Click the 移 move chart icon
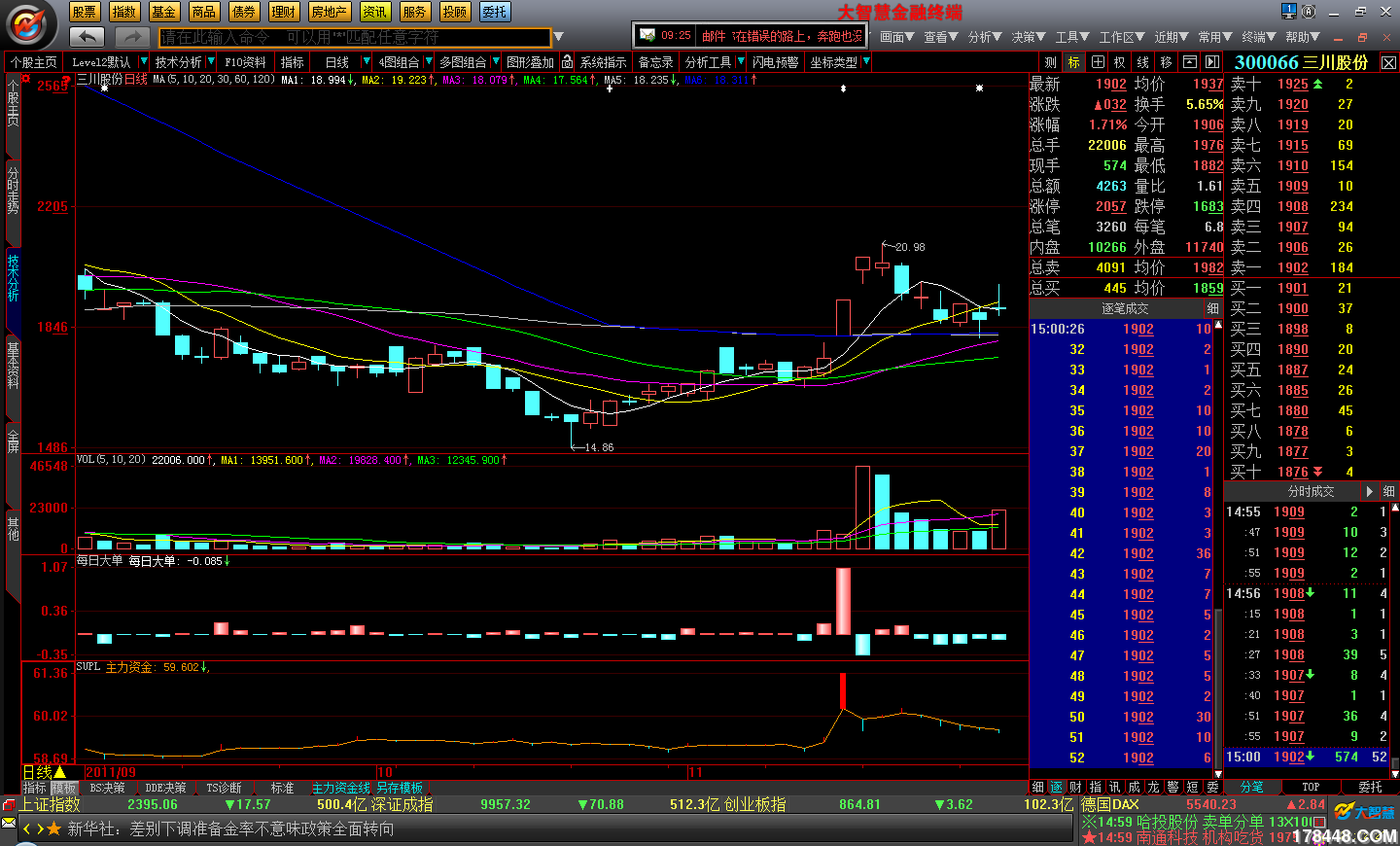 click(1166, 61)
